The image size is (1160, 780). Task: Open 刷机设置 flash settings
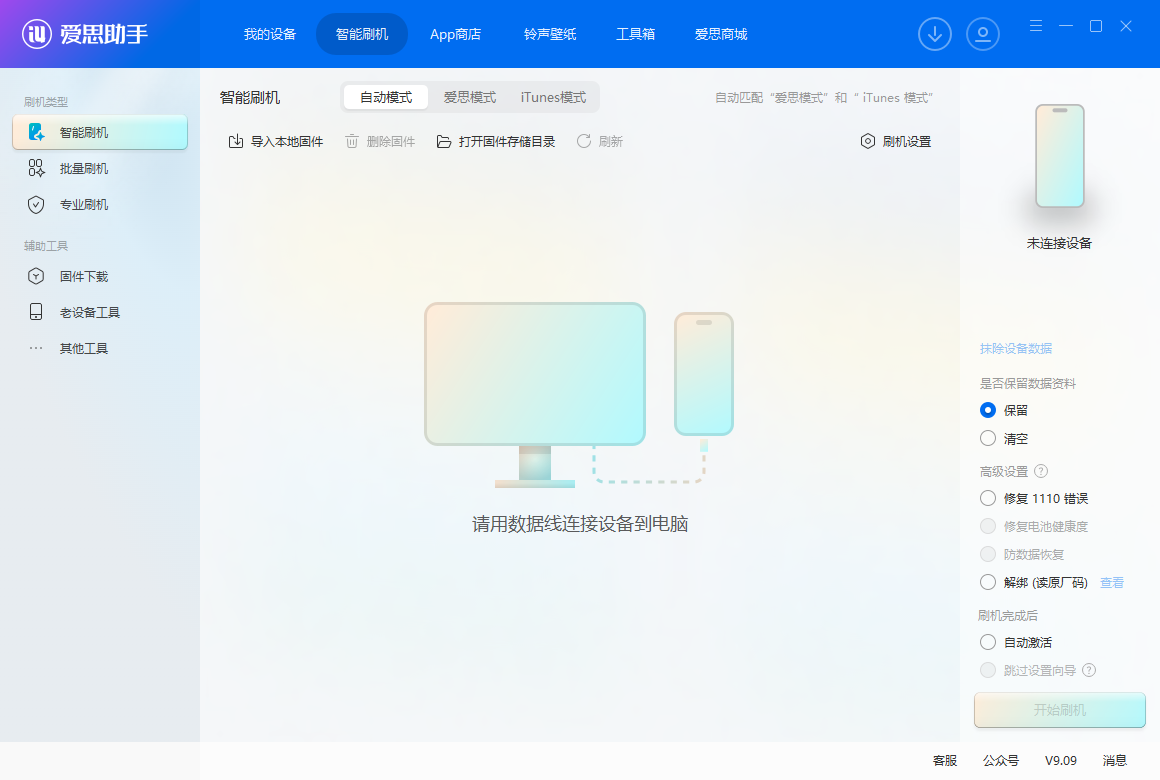click(894, 141)
